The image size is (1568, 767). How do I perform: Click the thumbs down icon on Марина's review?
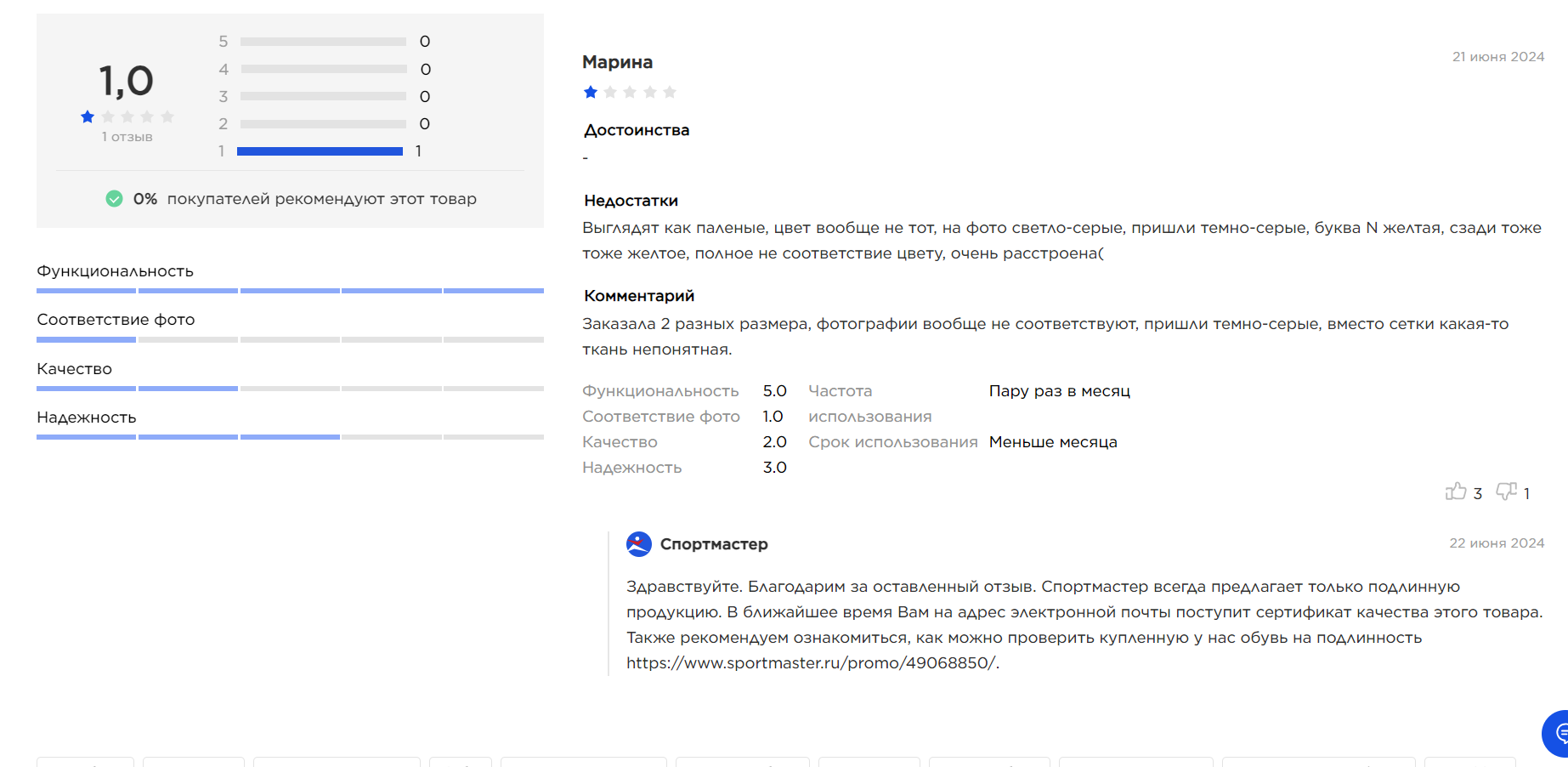1506,491
